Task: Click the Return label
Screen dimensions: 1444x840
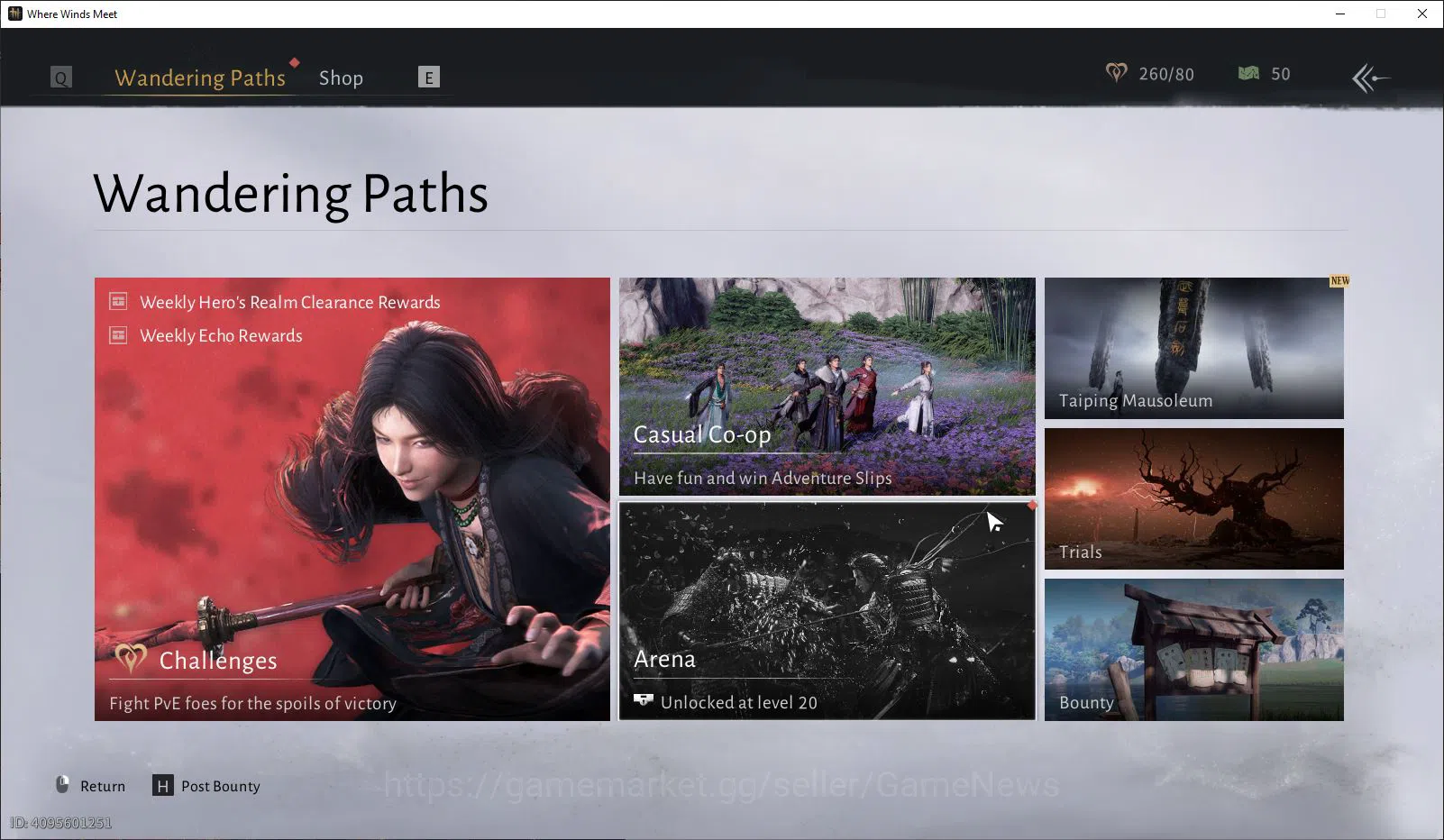Action: (x=103, y=786)
